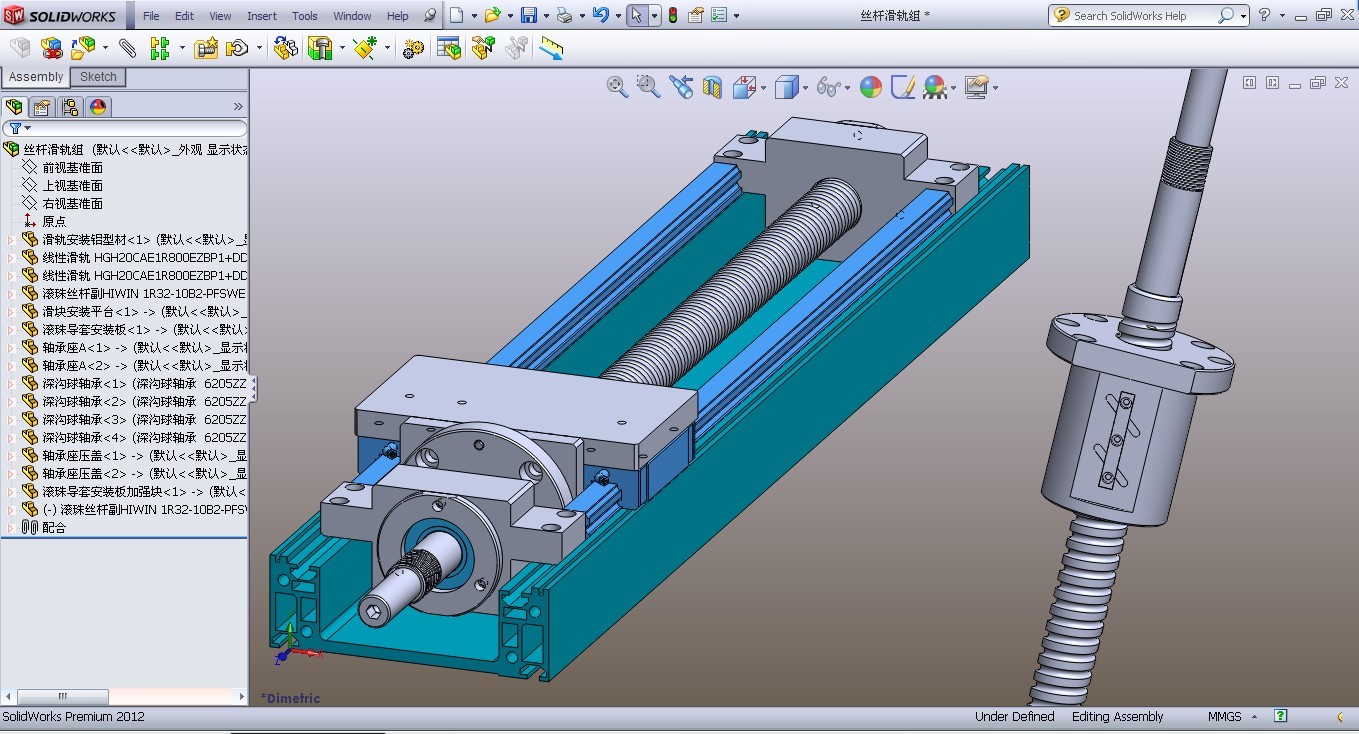Undo the last action
The height and width of the screenshot is (734, 1359).
coord(600,15)
